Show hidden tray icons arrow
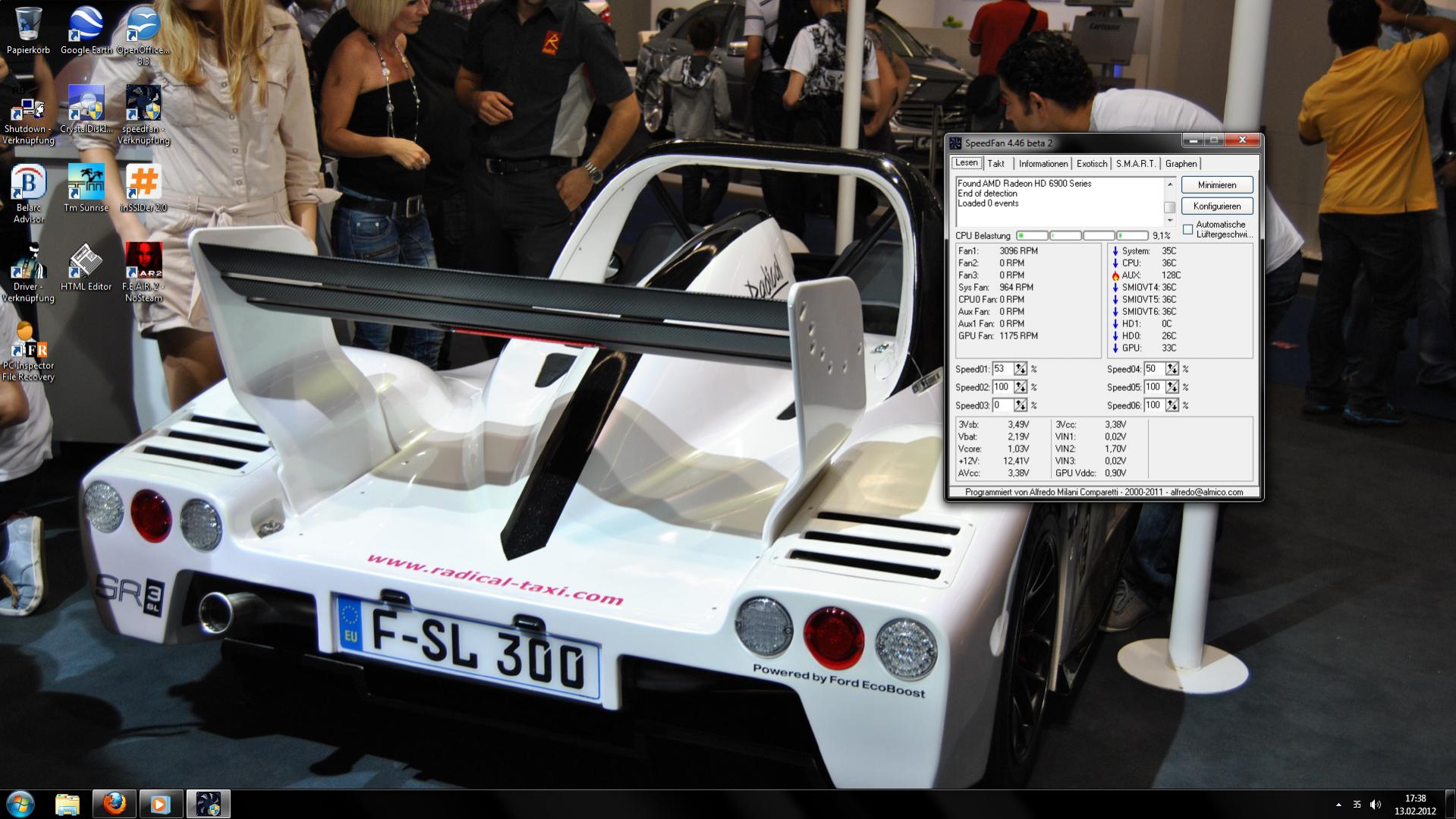Viewport: 1456px width, 819px height. tap(1338, 805)
